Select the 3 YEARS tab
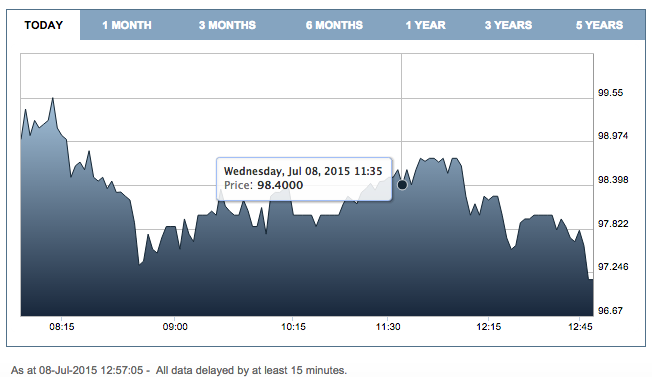Screen dimensions: 652x377 pyautogui.click(x=508, y=25)
